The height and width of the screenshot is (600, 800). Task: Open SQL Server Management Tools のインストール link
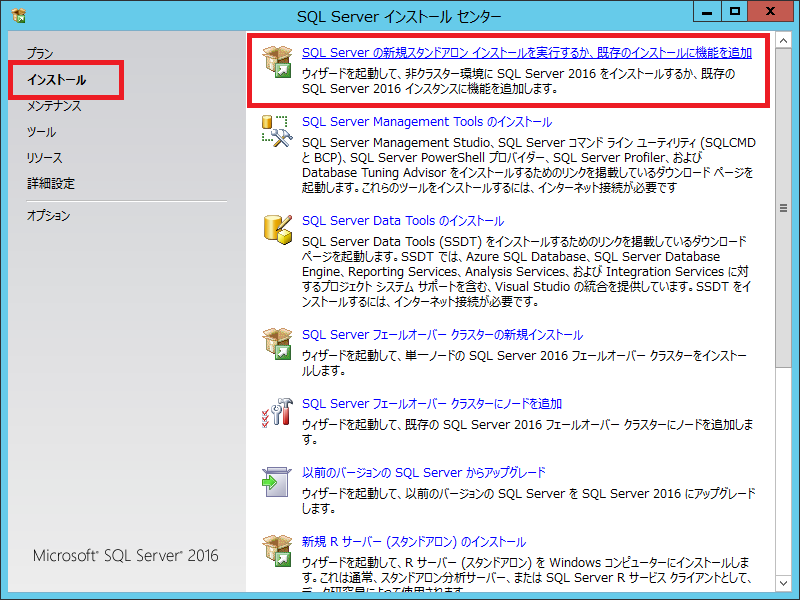426,122
